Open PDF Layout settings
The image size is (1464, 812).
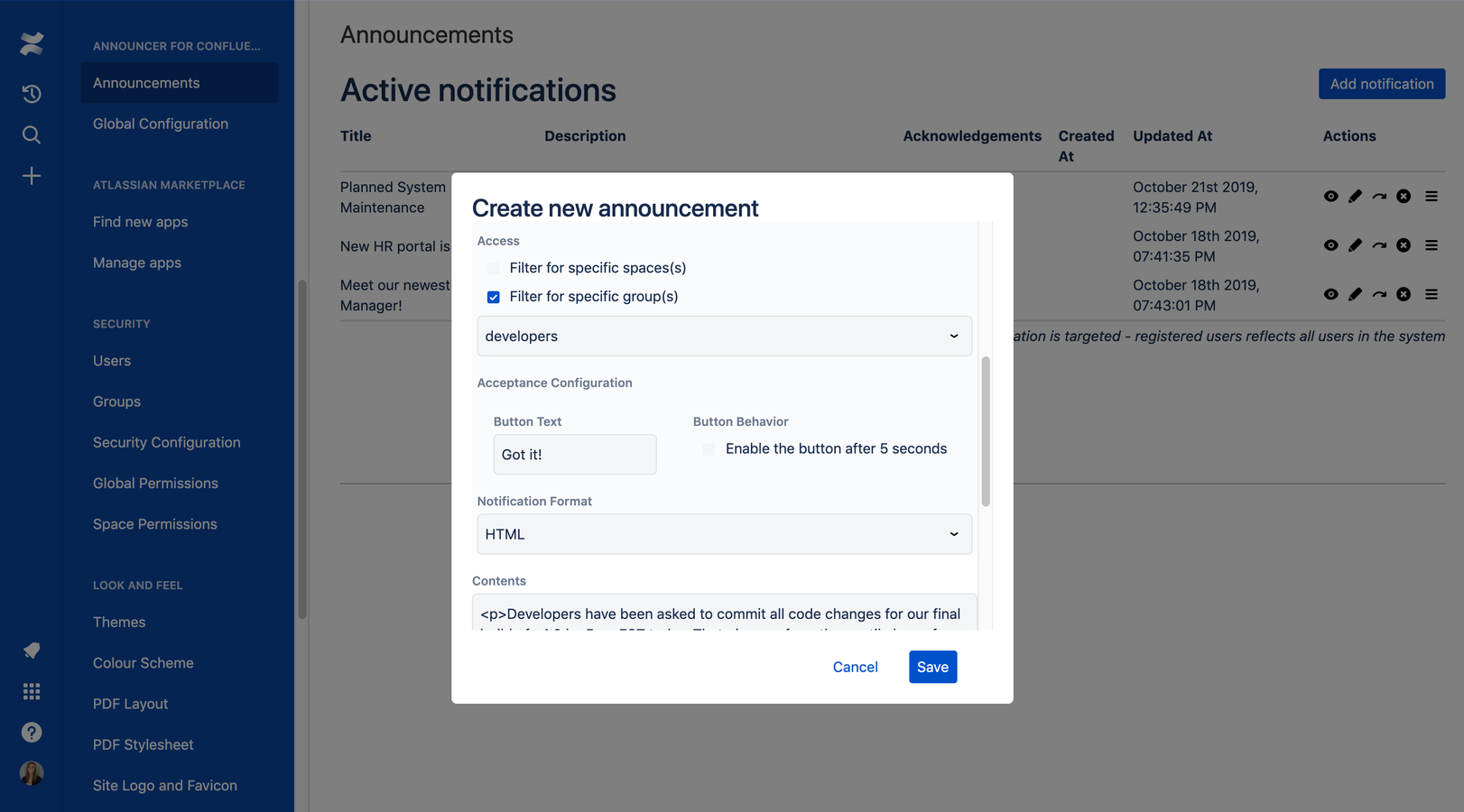(131, 704)
